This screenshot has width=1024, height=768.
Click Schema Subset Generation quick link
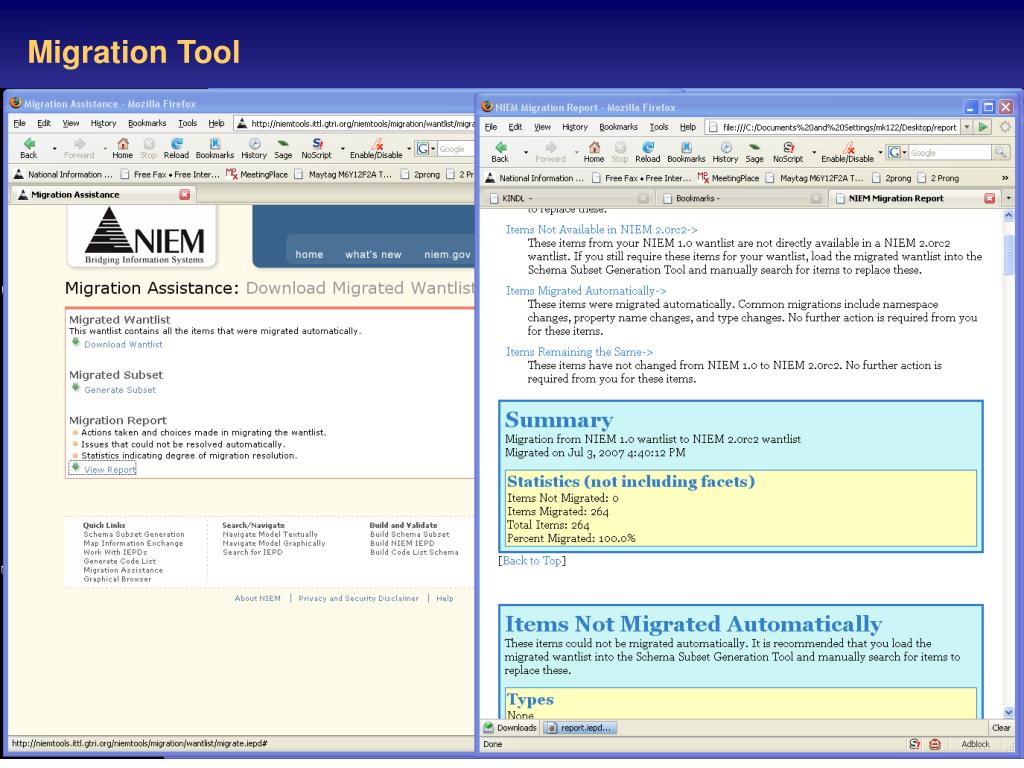(x=134, y=534)
